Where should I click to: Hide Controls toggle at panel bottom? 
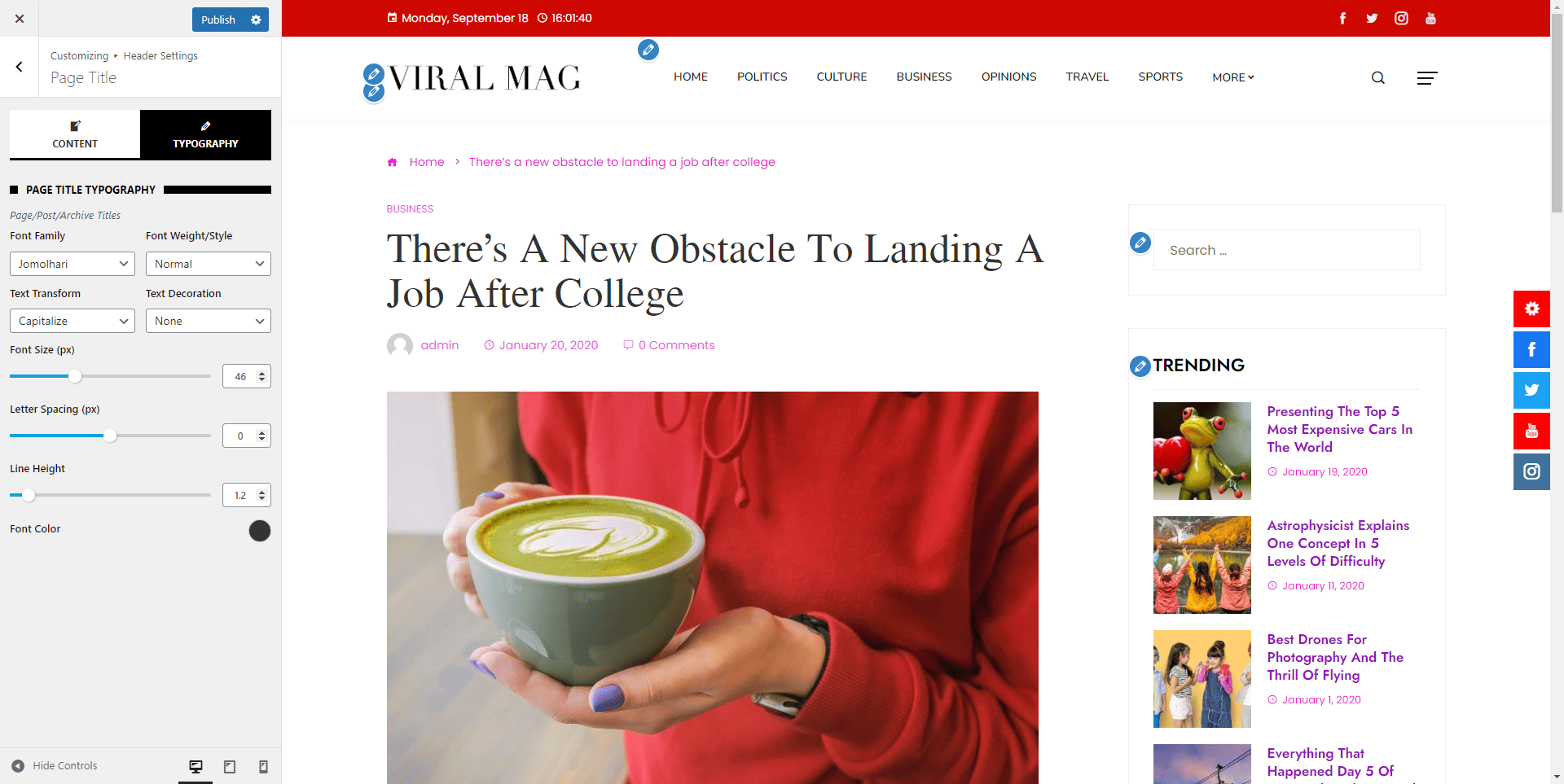point(54,766)
